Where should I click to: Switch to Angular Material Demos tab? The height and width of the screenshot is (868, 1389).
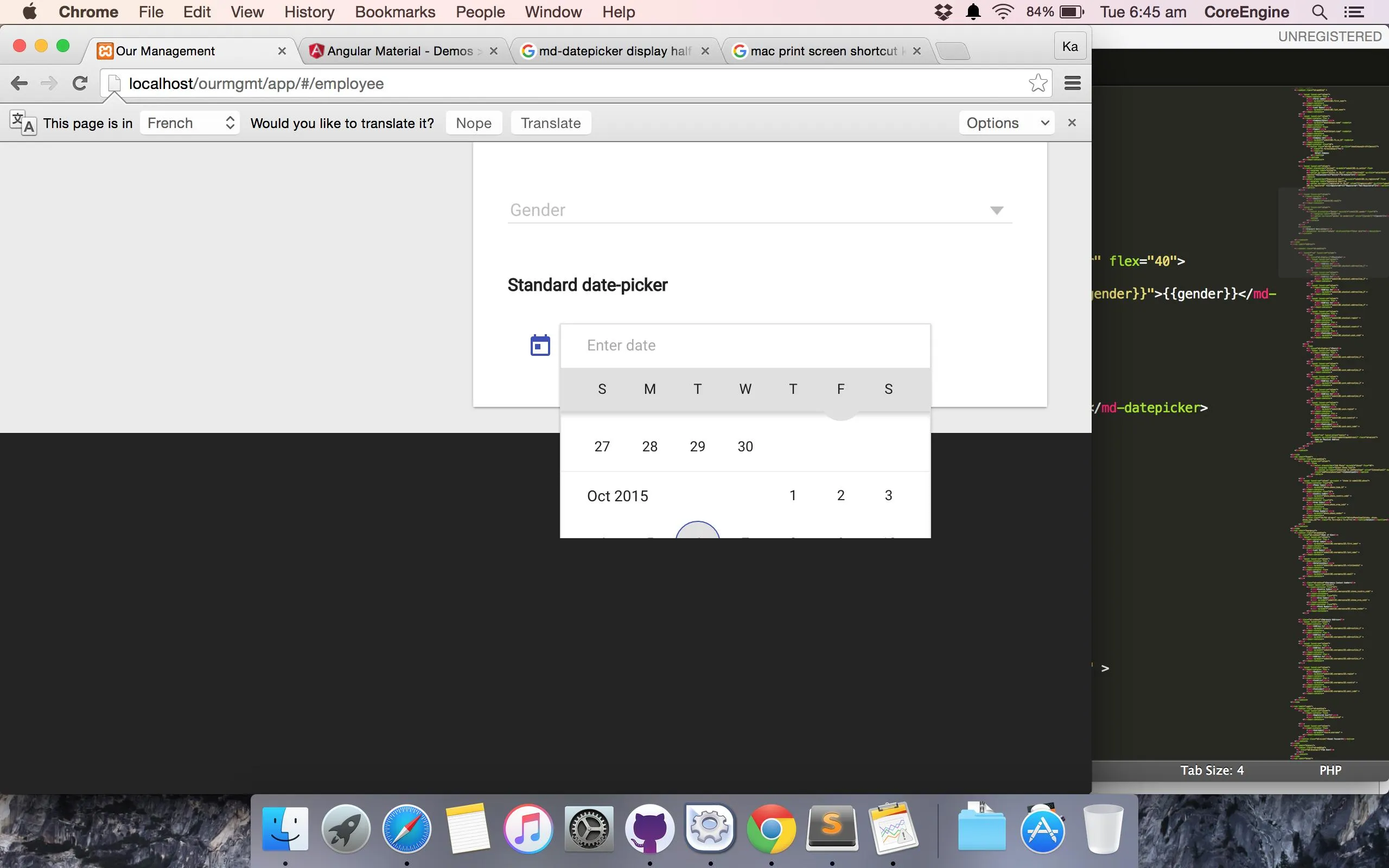coord(400,51)
